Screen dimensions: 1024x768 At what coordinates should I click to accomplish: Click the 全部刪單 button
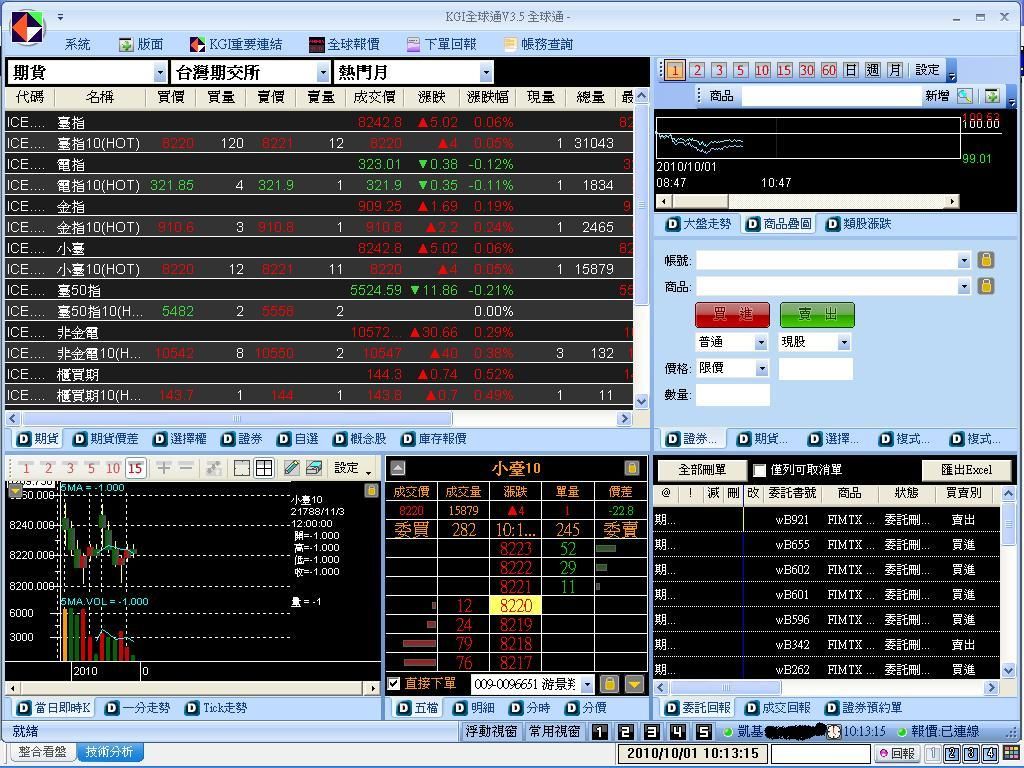point(702,470)
